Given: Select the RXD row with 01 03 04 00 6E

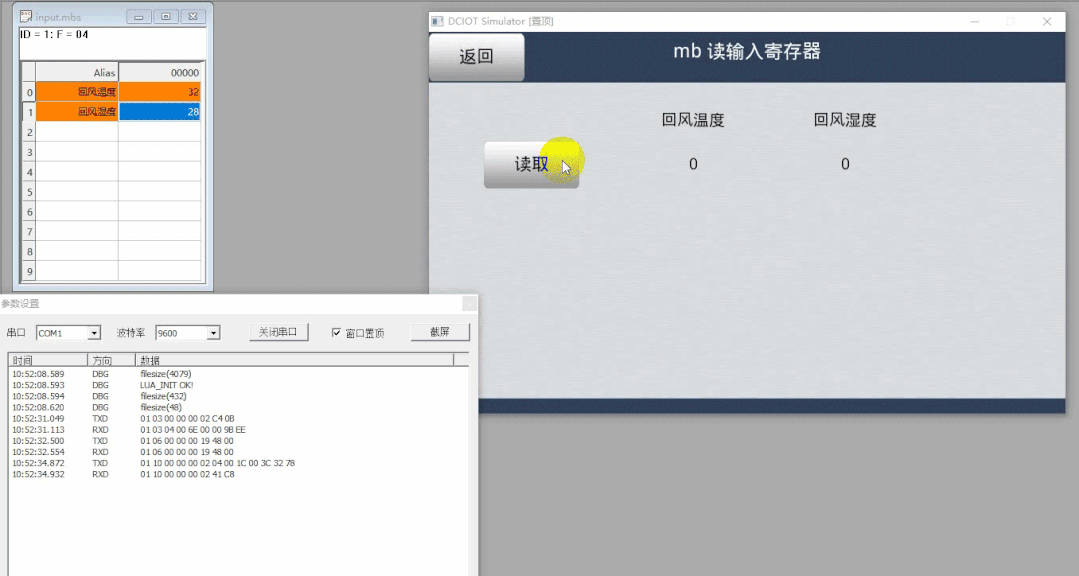Looking at the screenshot, I should (238, 429).
